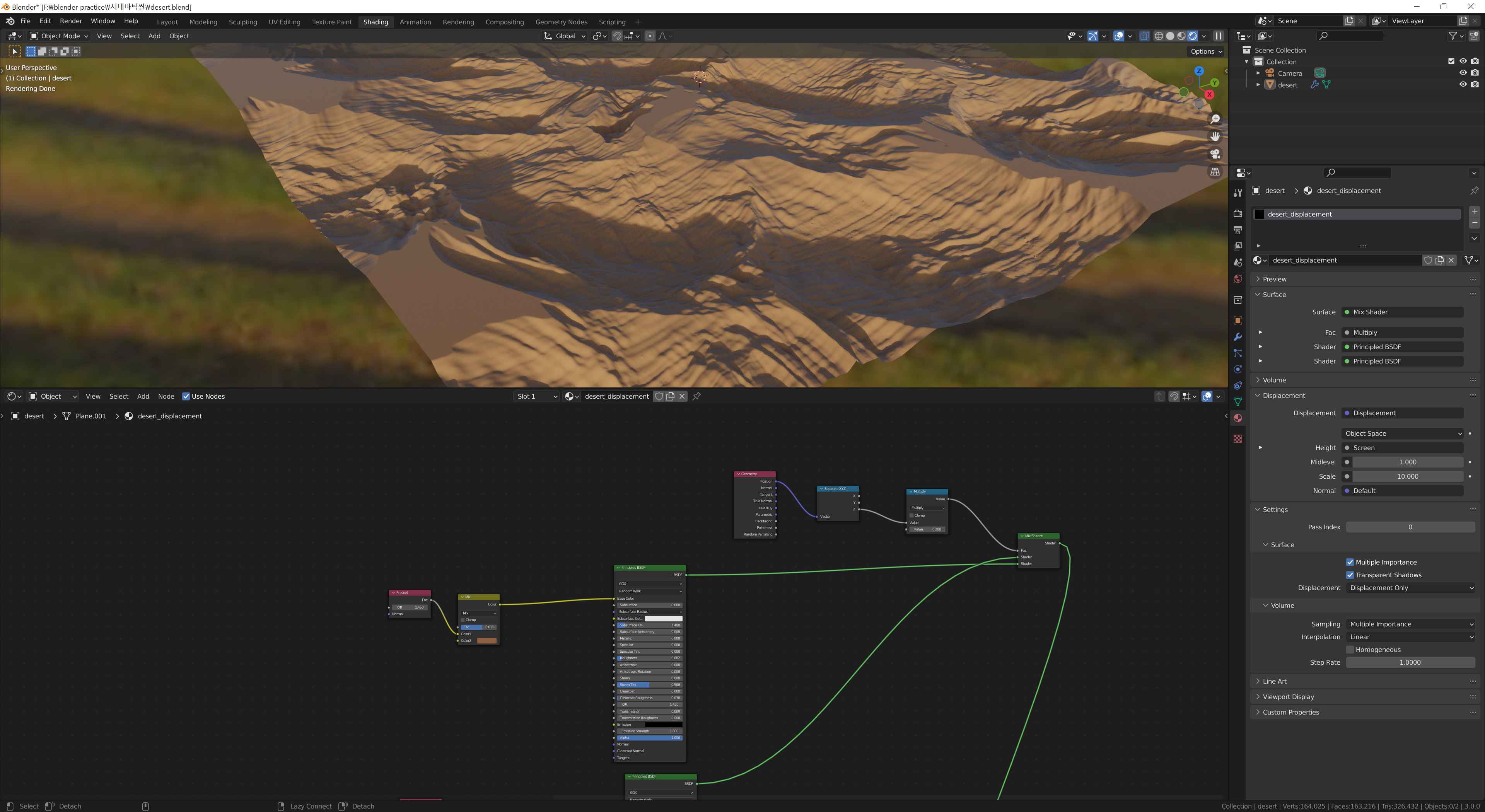Open the Texture checker properties tab
Screen dimensions: 1485x812
point(1237,439)
